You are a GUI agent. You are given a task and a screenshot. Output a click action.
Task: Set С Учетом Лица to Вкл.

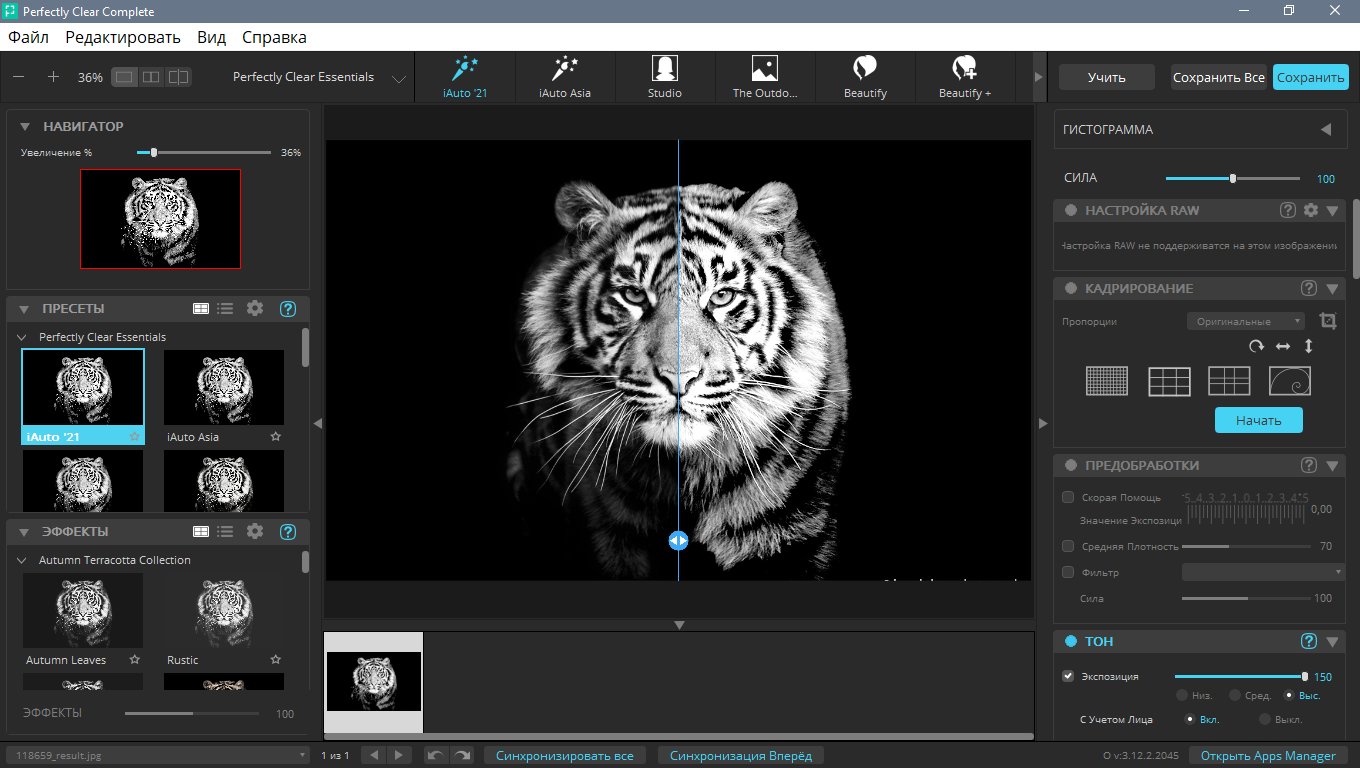coord(1190,719)
